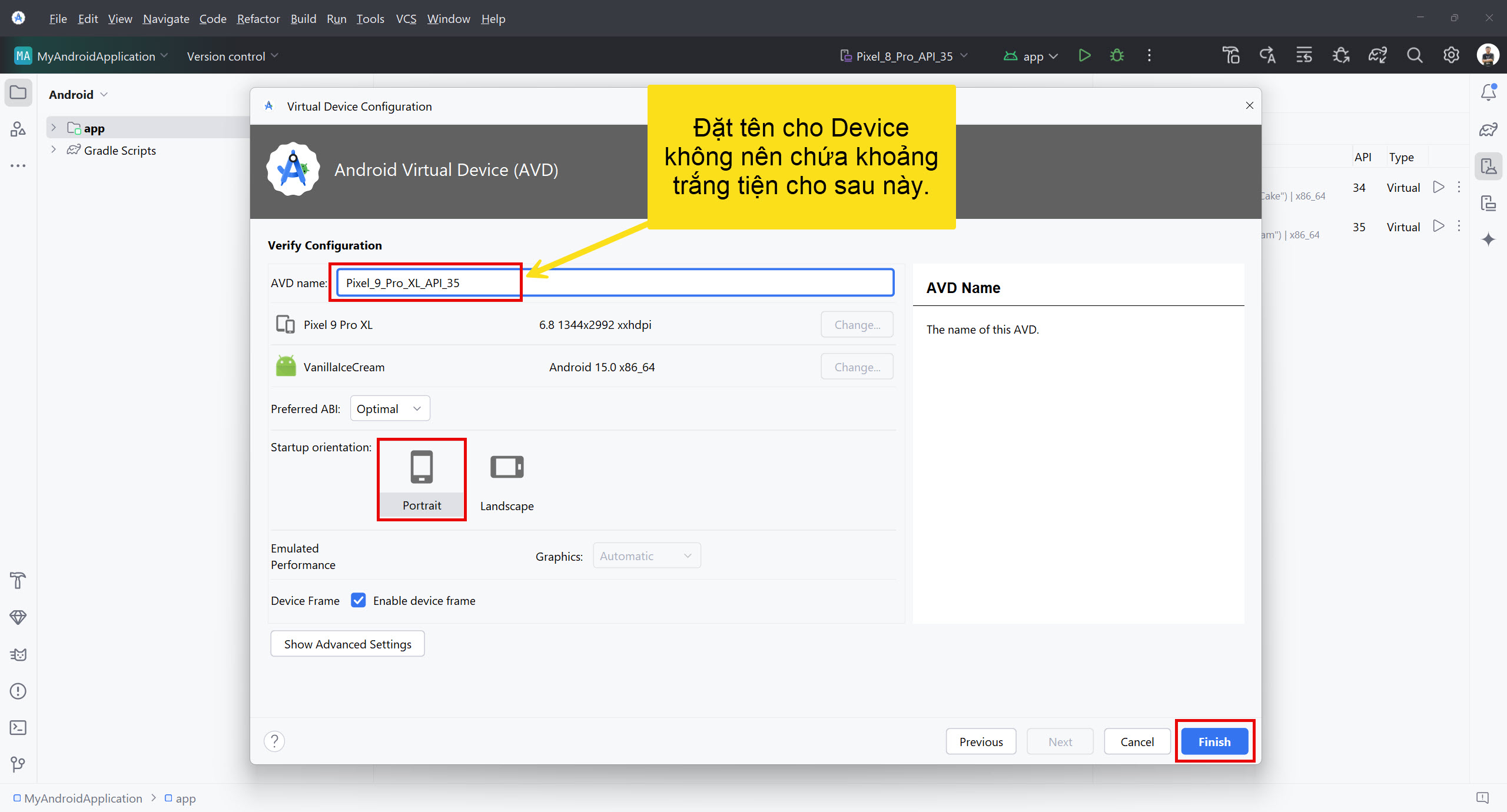The width and height of the screenshot is (1507, 812).
Task: Open Graphics Automatic dropdown
Action: click(646, 555)
